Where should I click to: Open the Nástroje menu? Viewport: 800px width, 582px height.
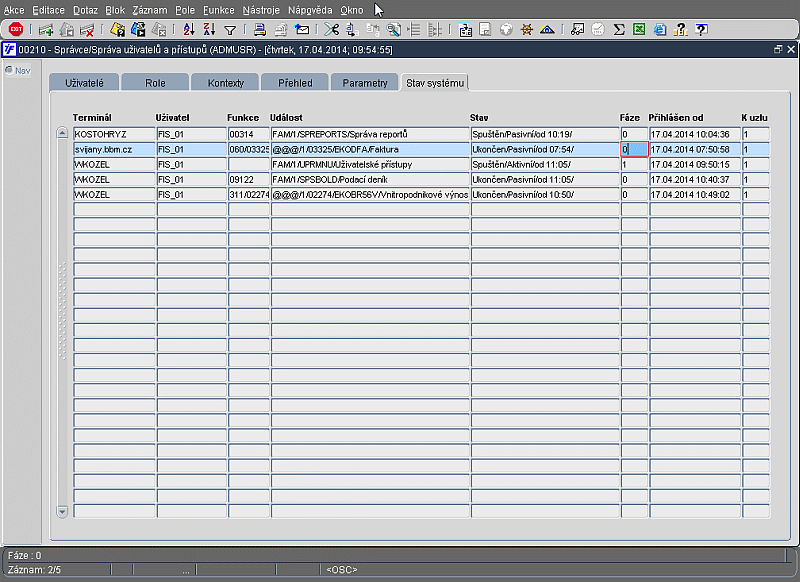[x=261, y=10]
